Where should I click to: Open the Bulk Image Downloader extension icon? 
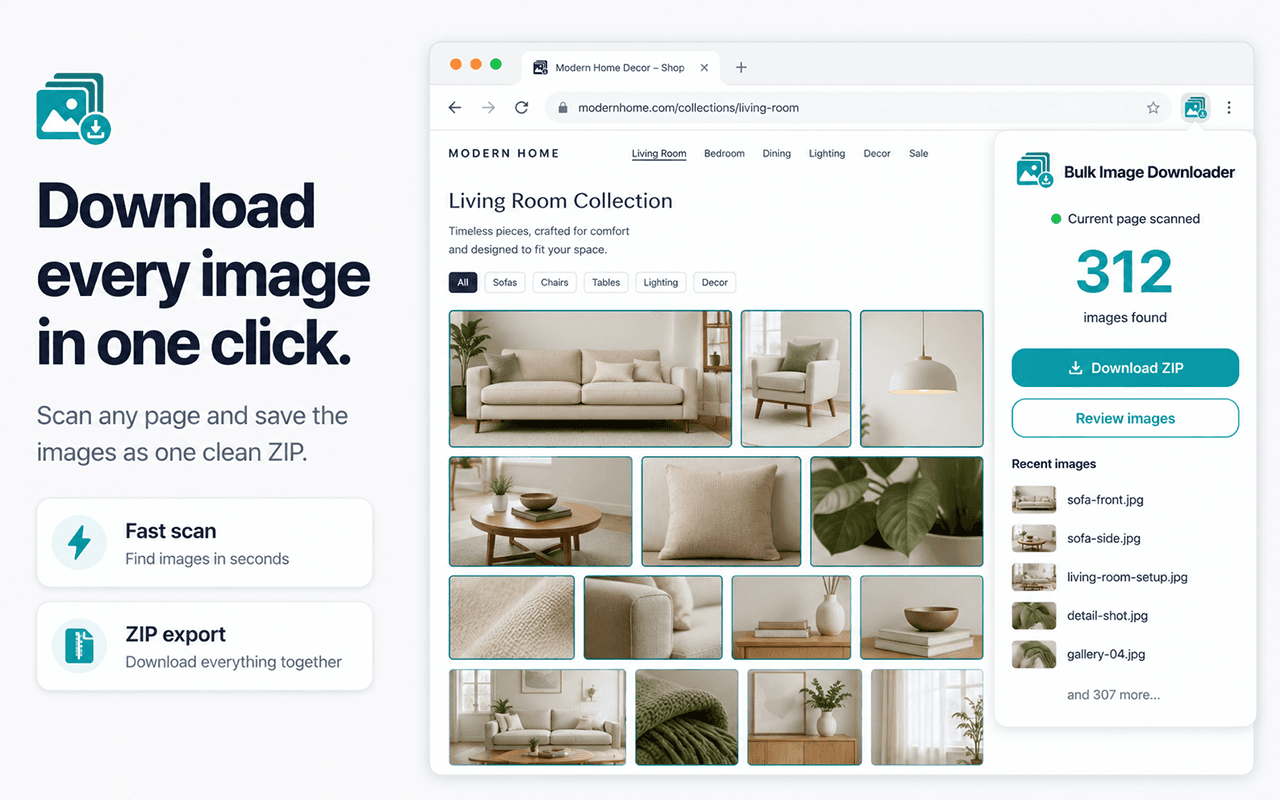(1195, 107)
